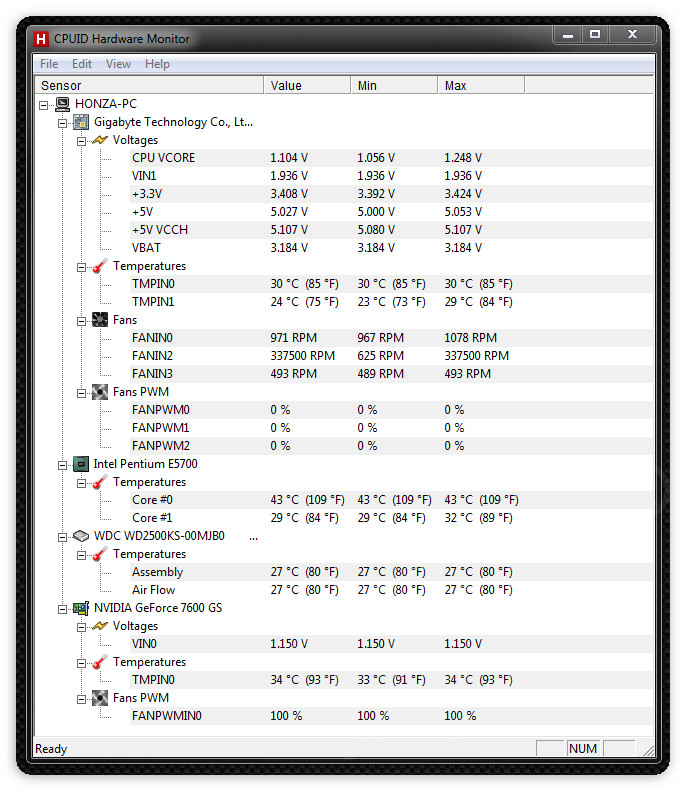Select the Core #1 temperature row
The height and width of the screenshot is (791, 686).
(x=391, y=518)
